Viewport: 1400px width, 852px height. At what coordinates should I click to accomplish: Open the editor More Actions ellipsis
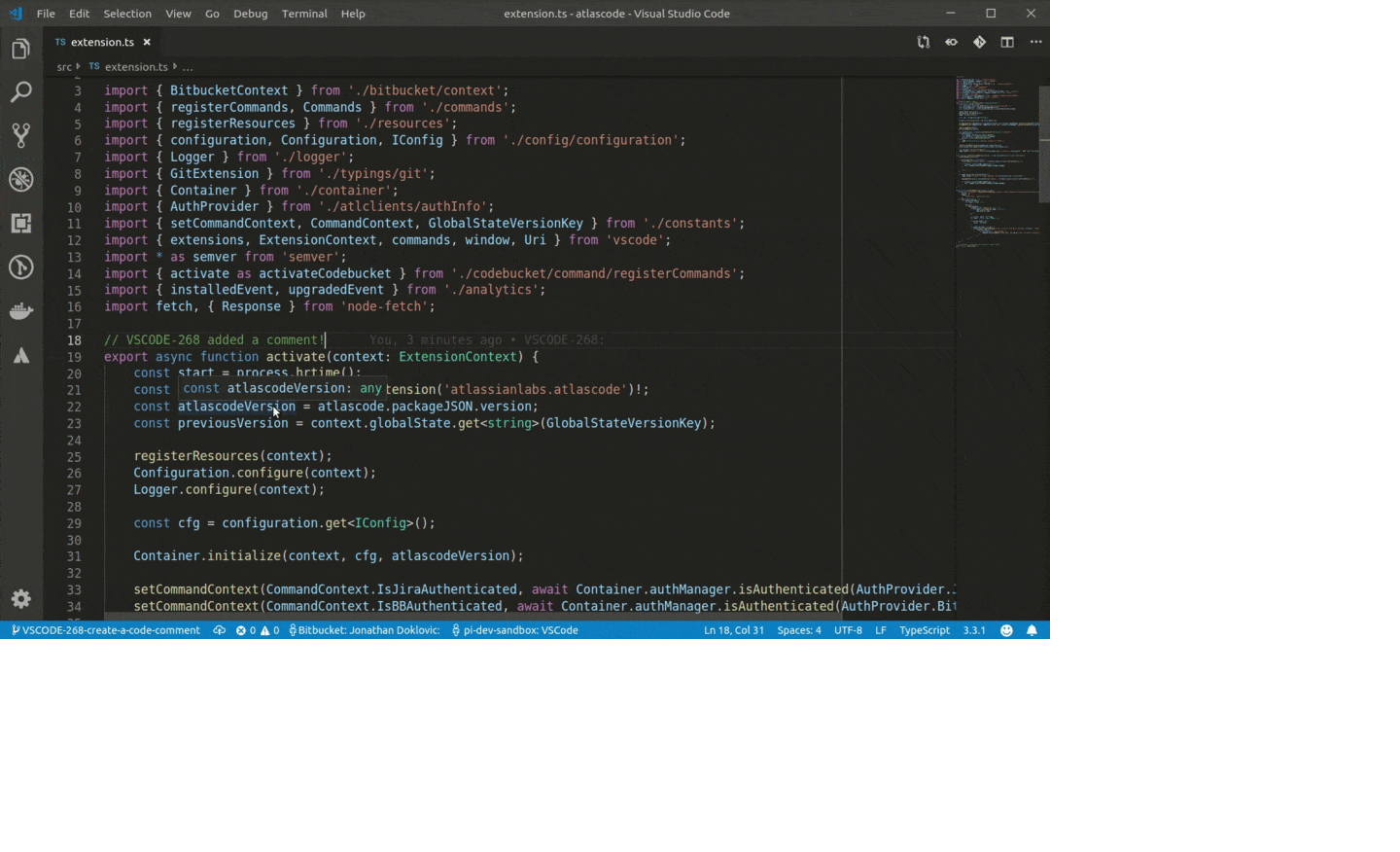1035,42
